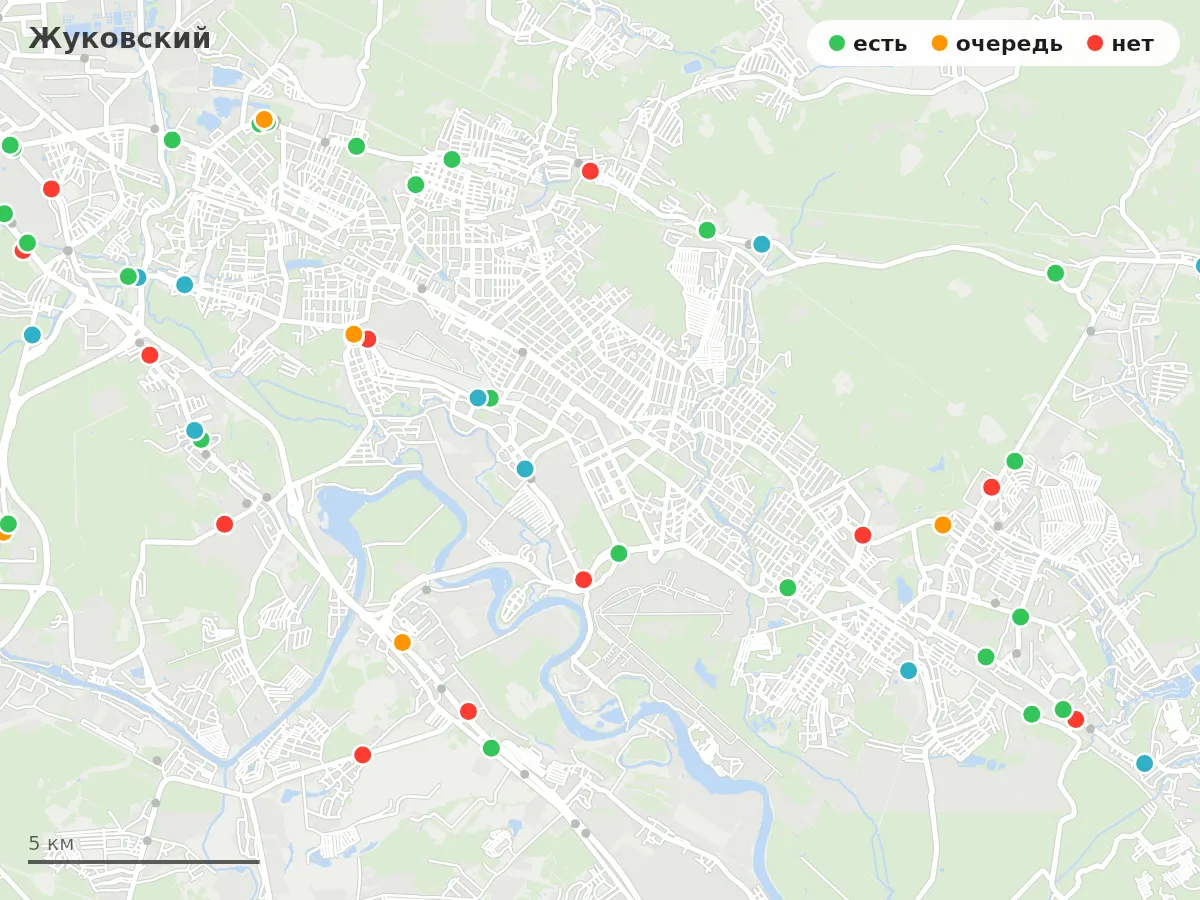Viewport: 1200px width, 900px height.
Task: Select the bottommost orange queue marker
Action: [x=402, y=642]
